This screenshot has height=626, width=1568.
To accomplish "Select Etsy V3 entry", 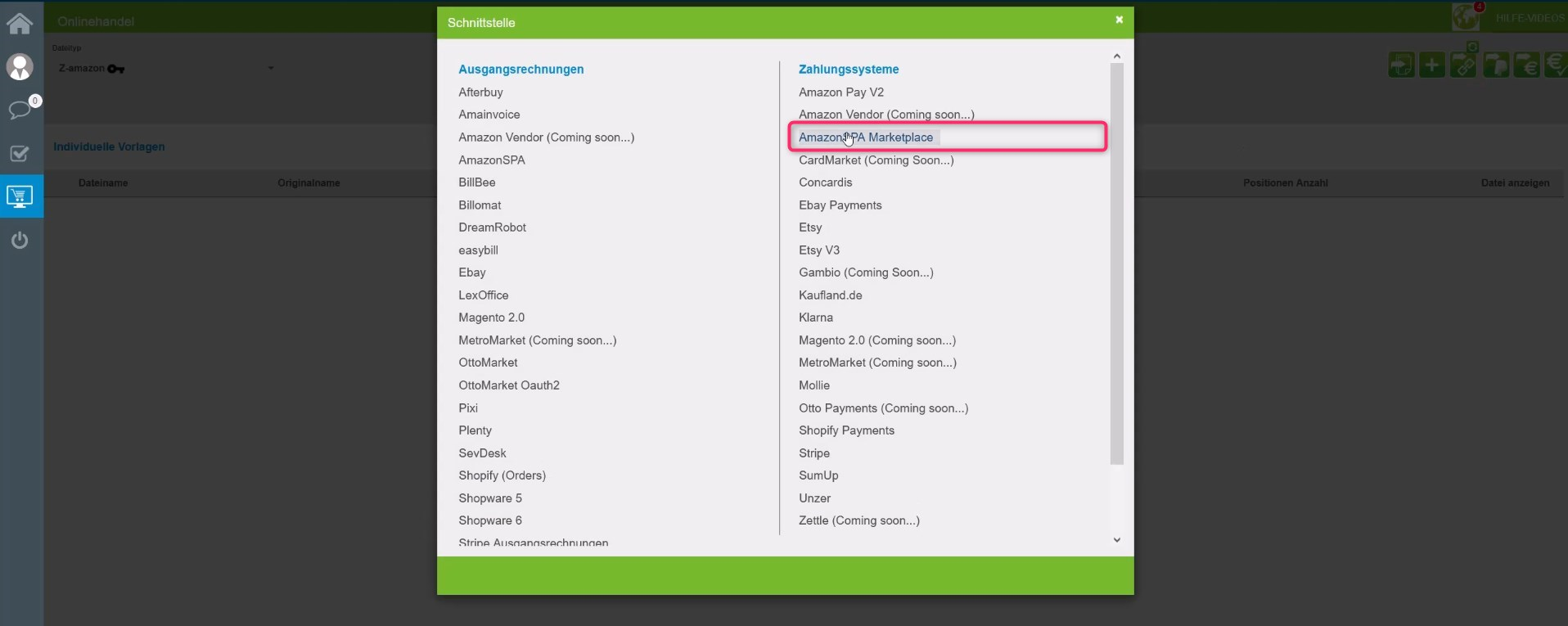I will [819, 250].
